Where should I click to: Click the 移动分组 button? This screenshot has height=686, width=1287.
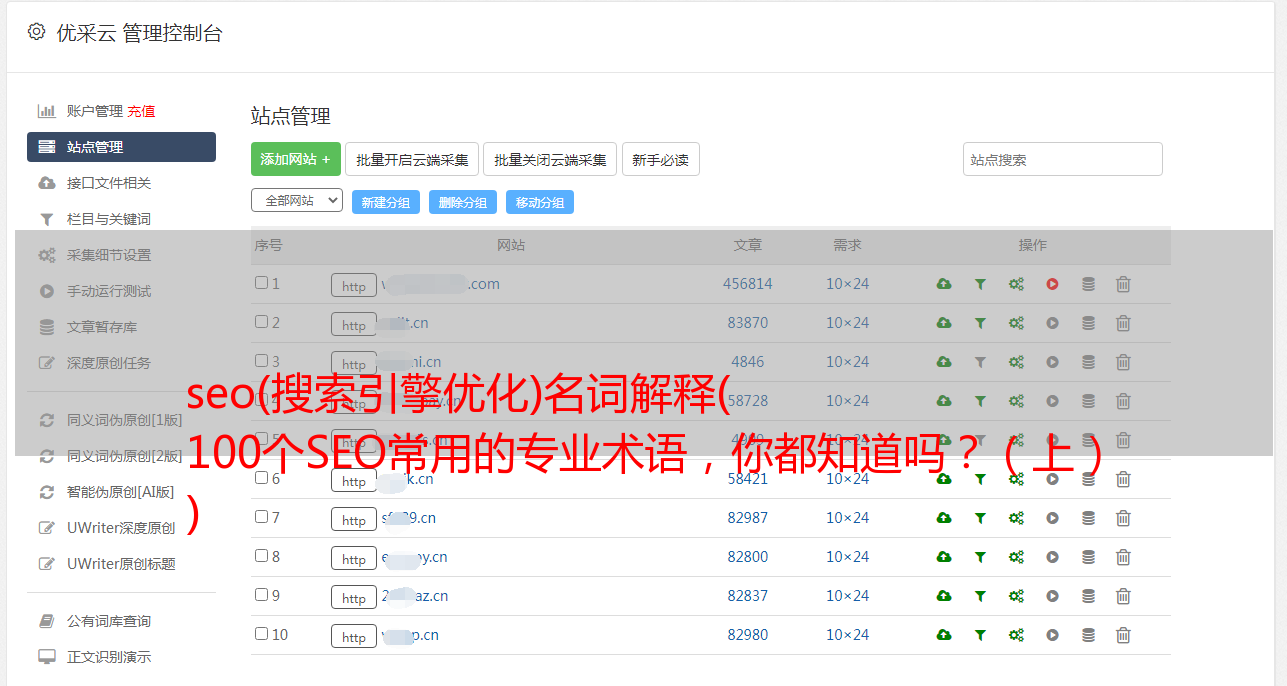click(540, 202)
